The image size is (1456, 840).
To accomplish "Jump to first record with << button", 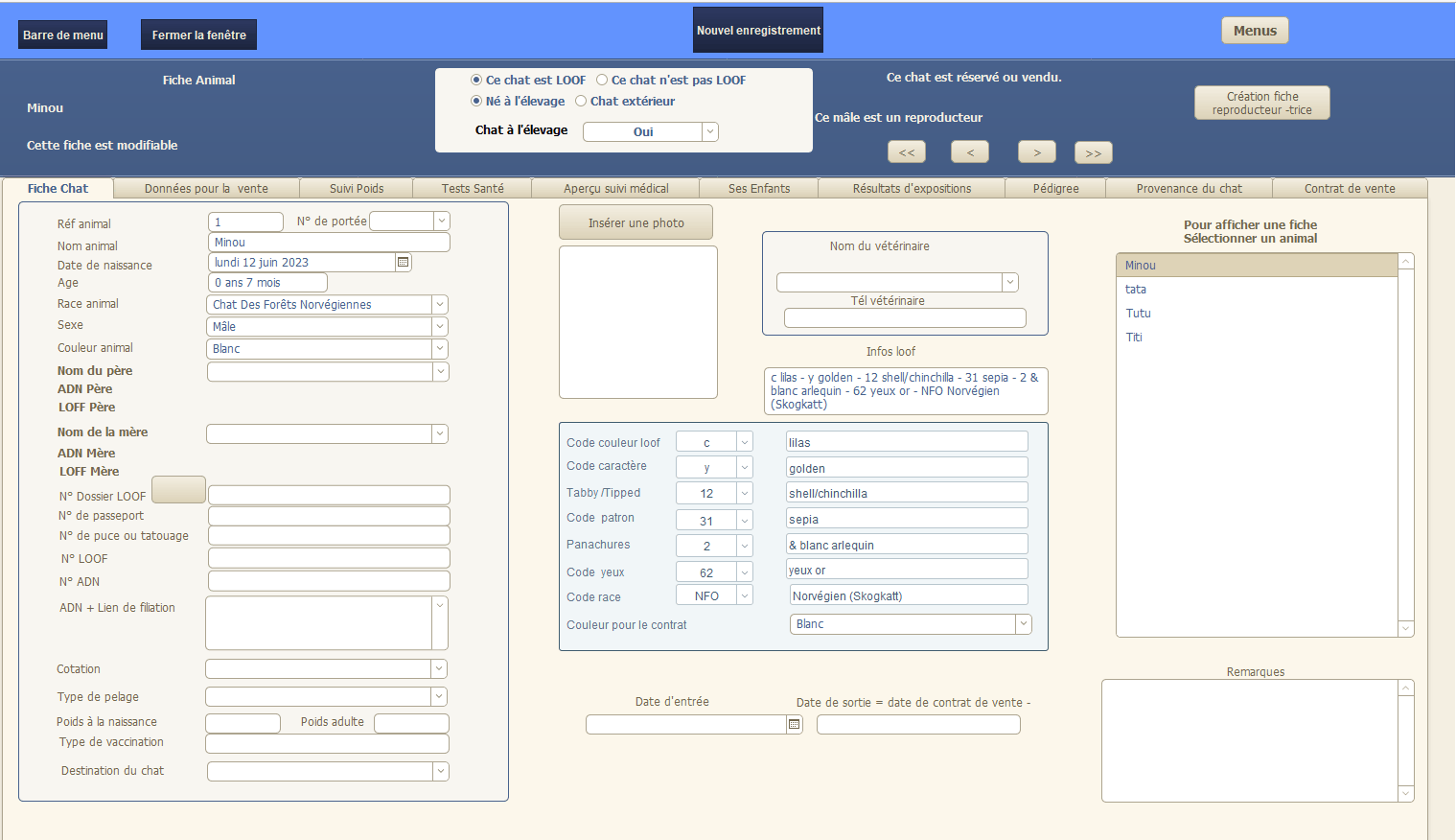I will coord(906,152).
